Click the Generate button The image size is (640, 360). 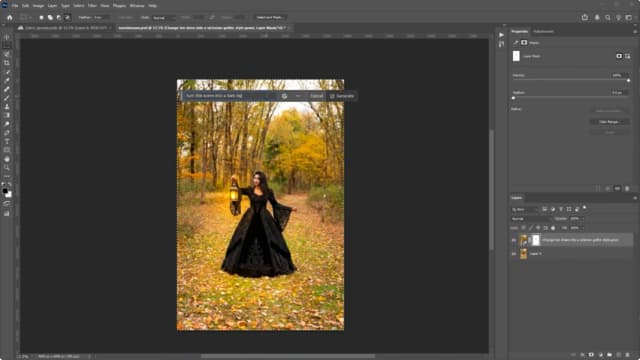(x=342, y=96)
